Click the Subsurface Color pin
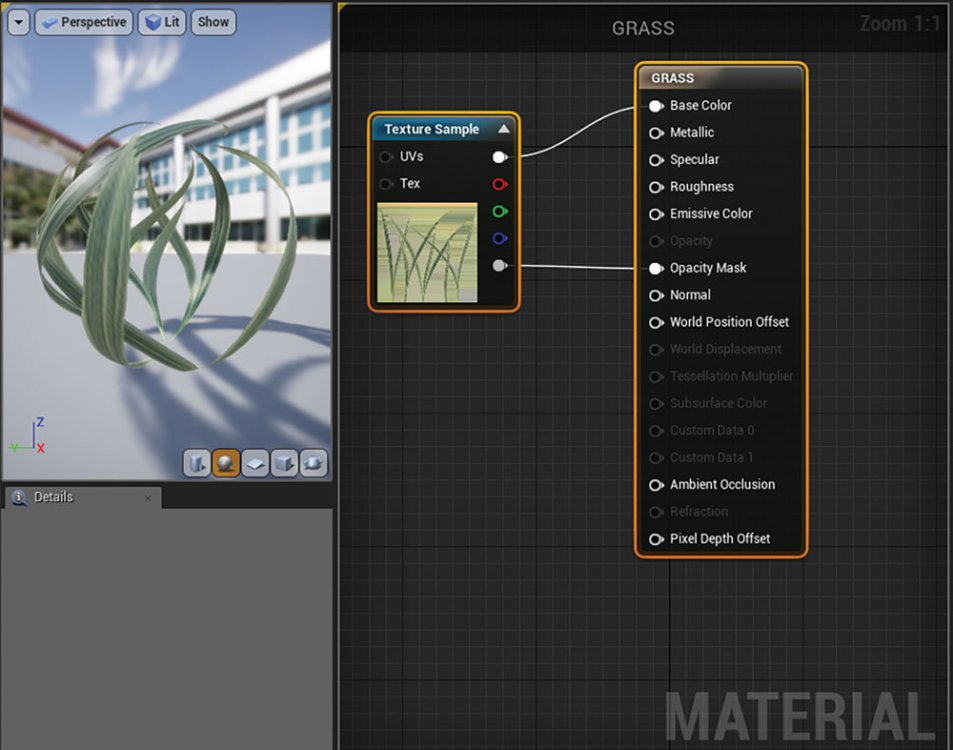 tap(656, 404)
